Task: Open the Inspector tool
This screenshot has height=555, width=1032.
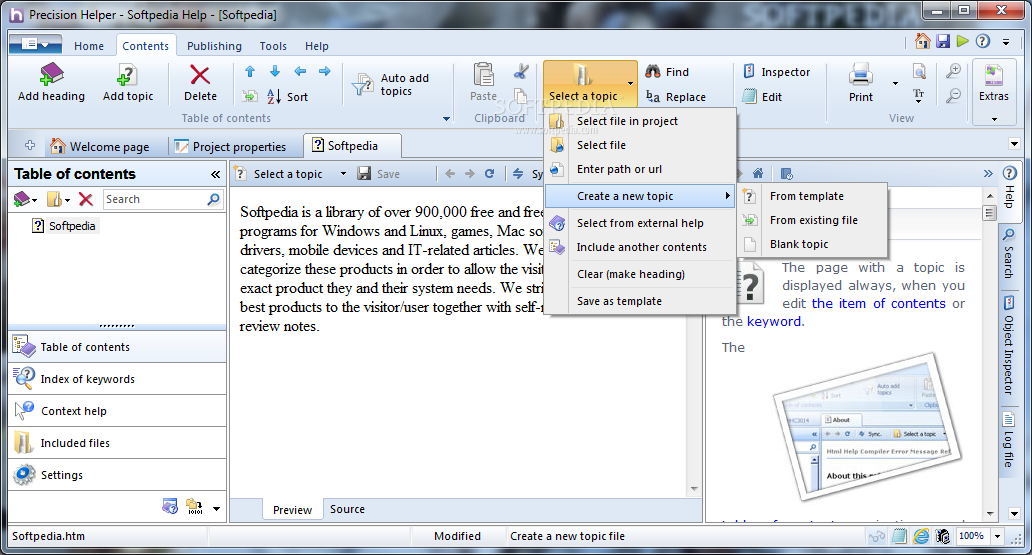Action: click(777, 72)
